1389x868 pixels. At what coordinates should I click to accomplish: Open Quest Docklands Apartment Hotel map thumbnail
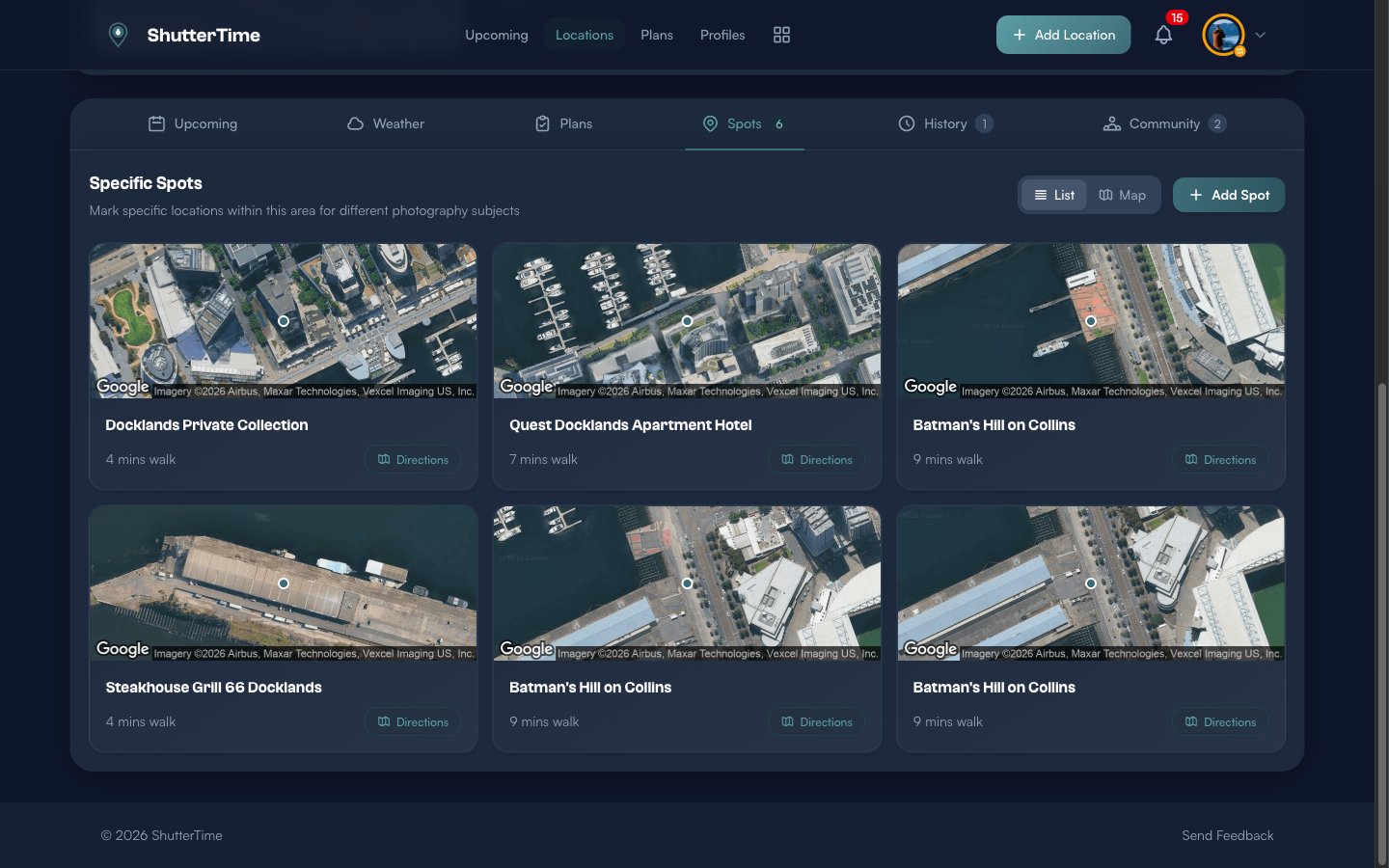(687, 321)
